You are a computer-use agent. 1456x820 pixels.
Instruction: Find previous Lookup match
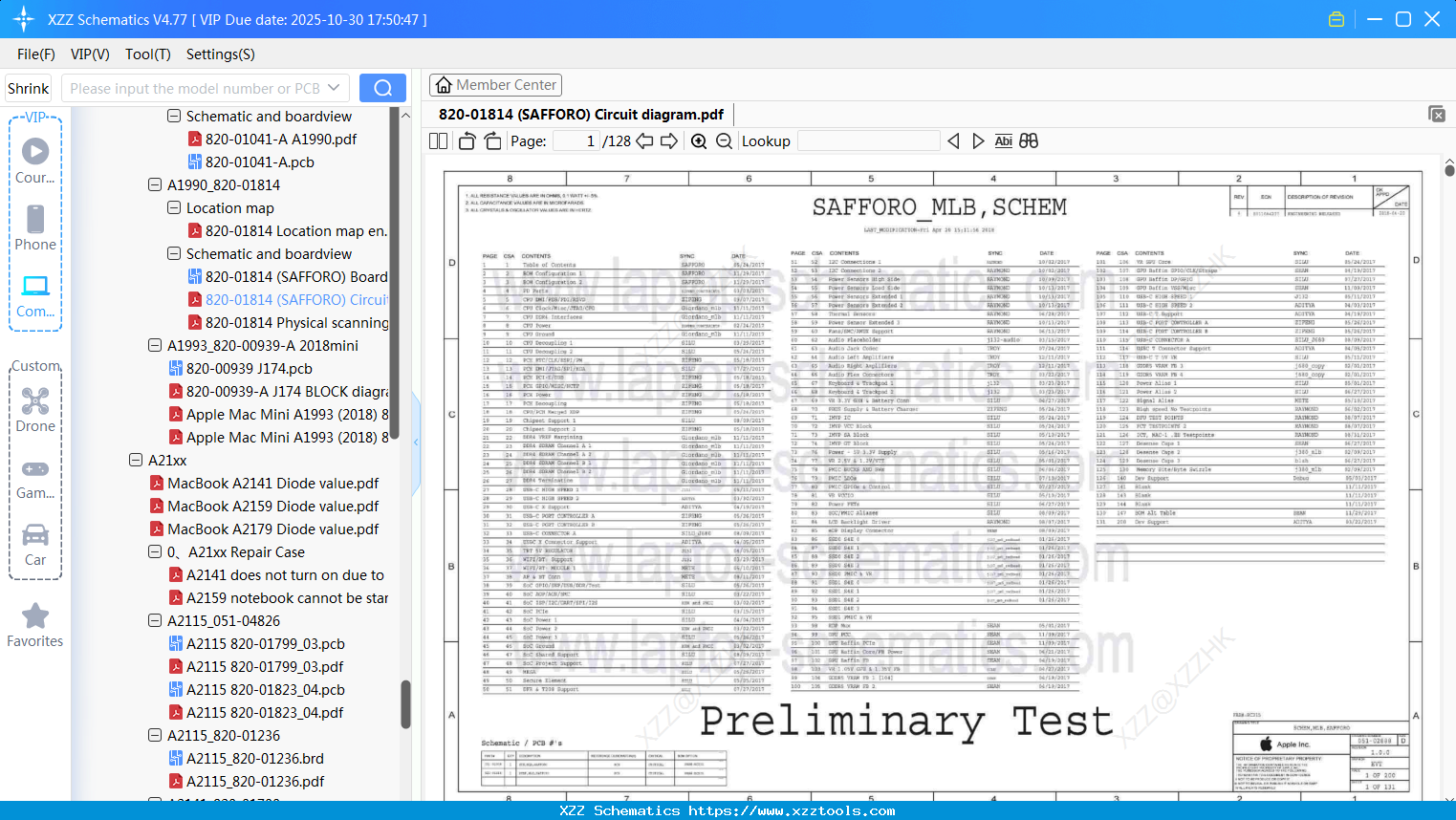(953, 140)
